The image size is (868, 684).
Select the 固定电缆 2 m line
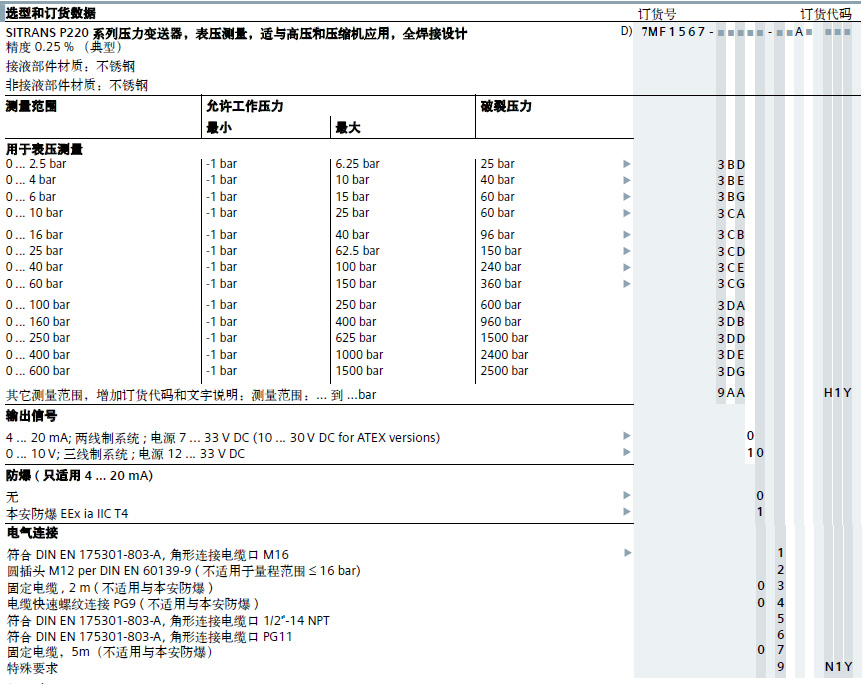click(x=110, y=587)
